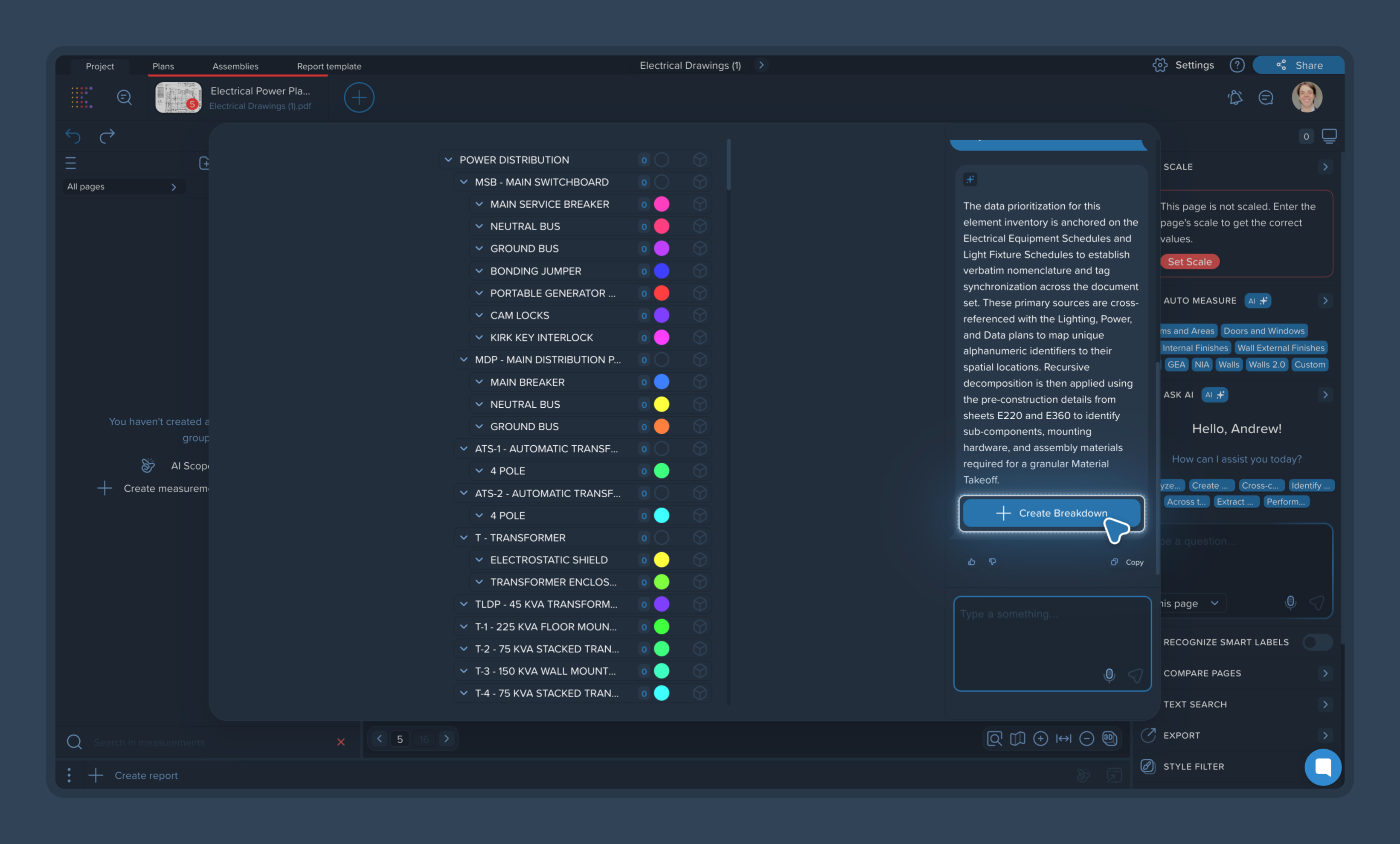This screenshot has height=844, width=1400.
Task: Click the undo arrow icon
Action: 73,136
